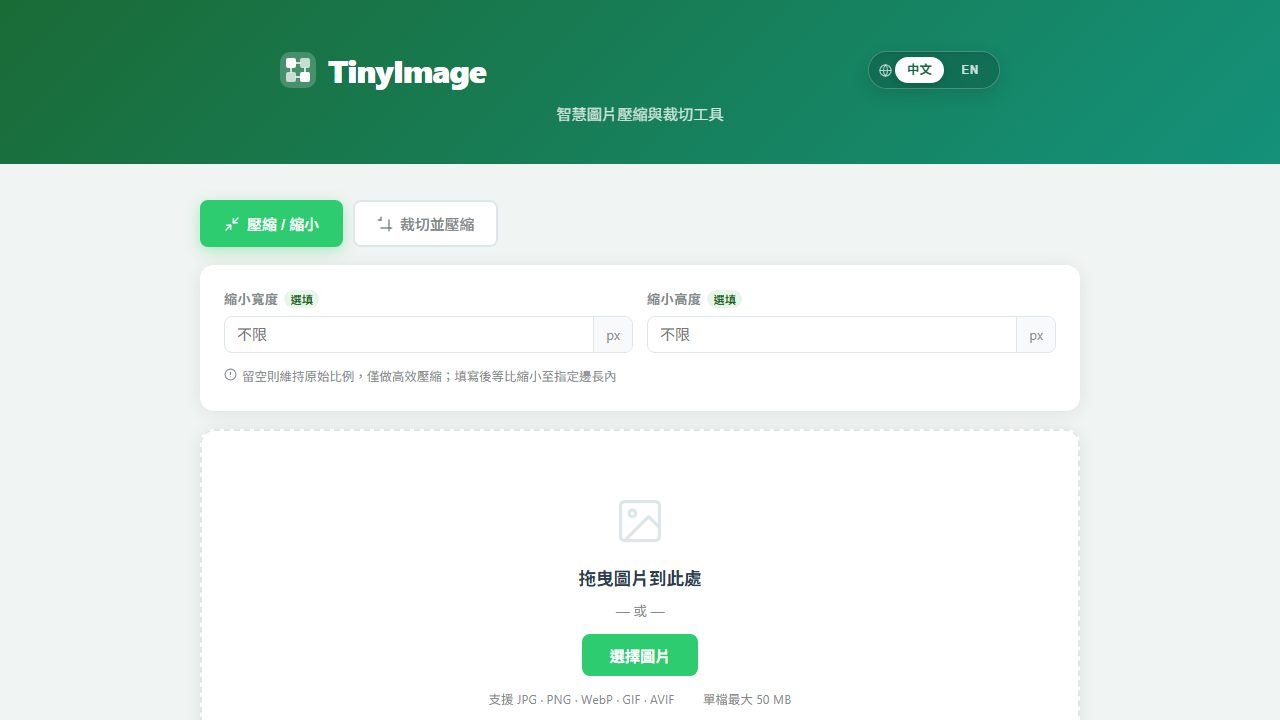Focus the 縮小寬度 input field
This screenshot has height=720, width=1280.
tap(409, 335)
